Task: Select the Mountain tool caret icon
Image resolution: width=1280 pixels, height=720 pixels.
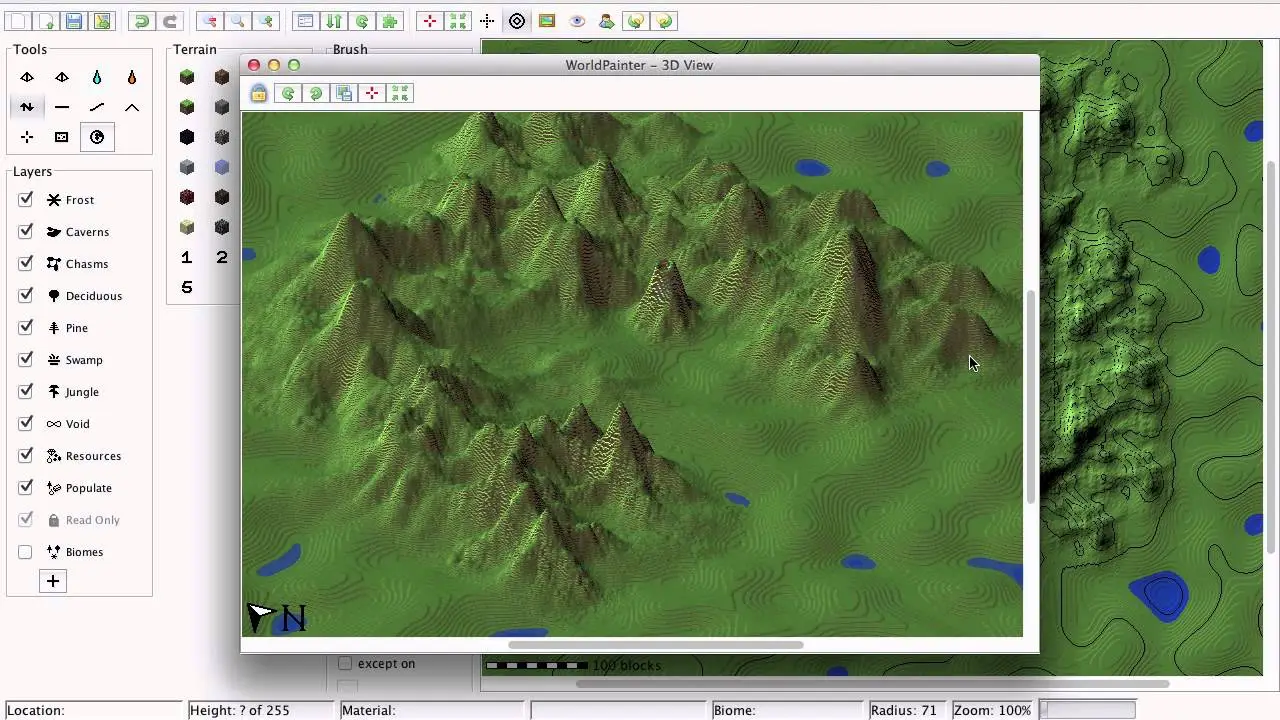Action: (132, 107)
